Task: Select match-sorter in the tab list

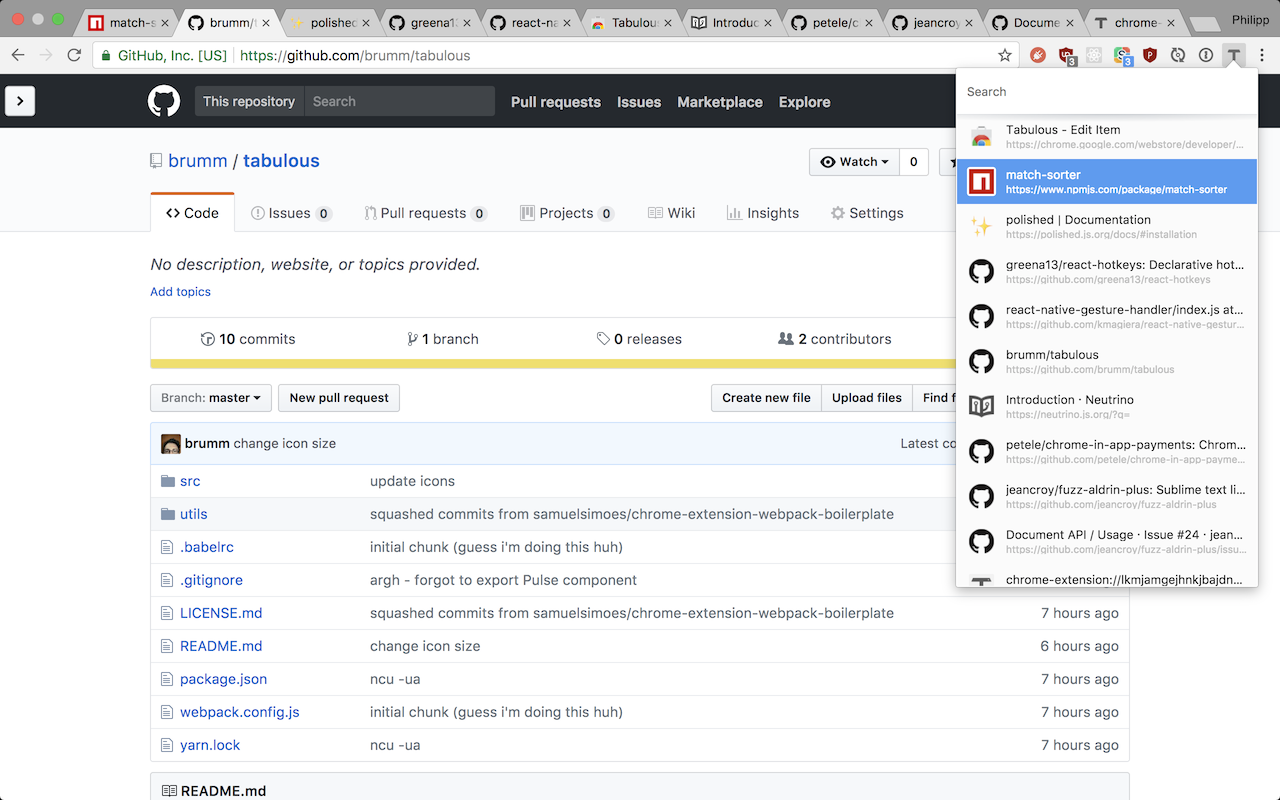Action: pyautogui.click(x=1107, y=182)
